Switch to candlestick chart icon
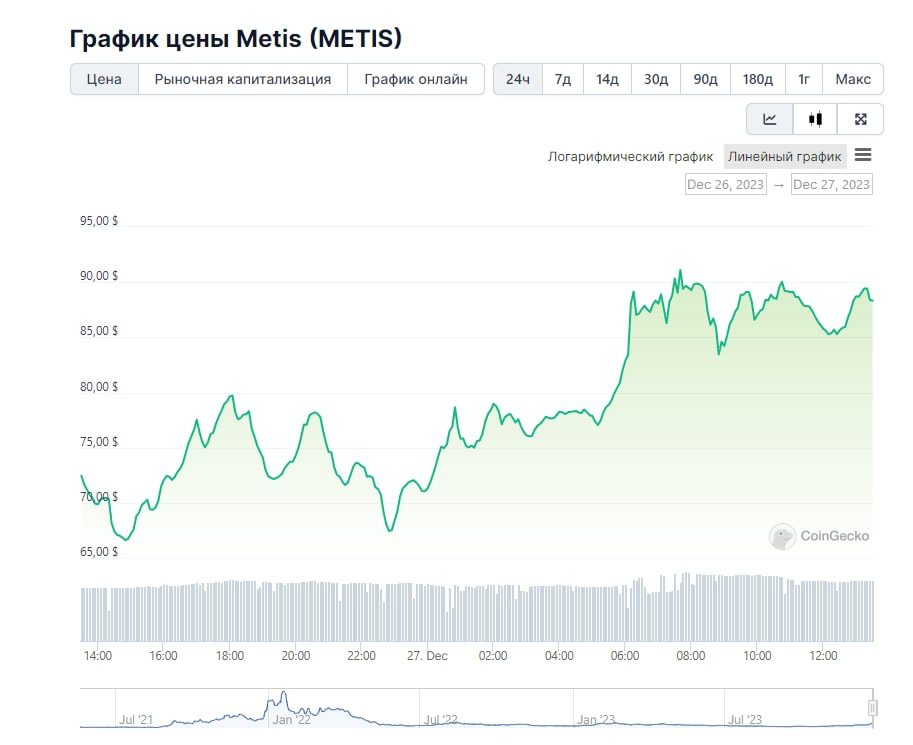The height and width of the screenshot is (745, 913). (x=815, y=119)
